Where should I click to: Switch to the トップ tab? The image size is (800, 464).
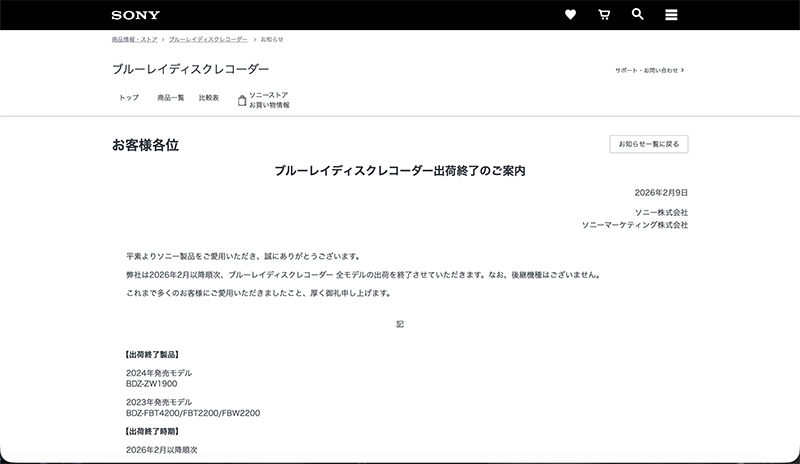[129, 98]
